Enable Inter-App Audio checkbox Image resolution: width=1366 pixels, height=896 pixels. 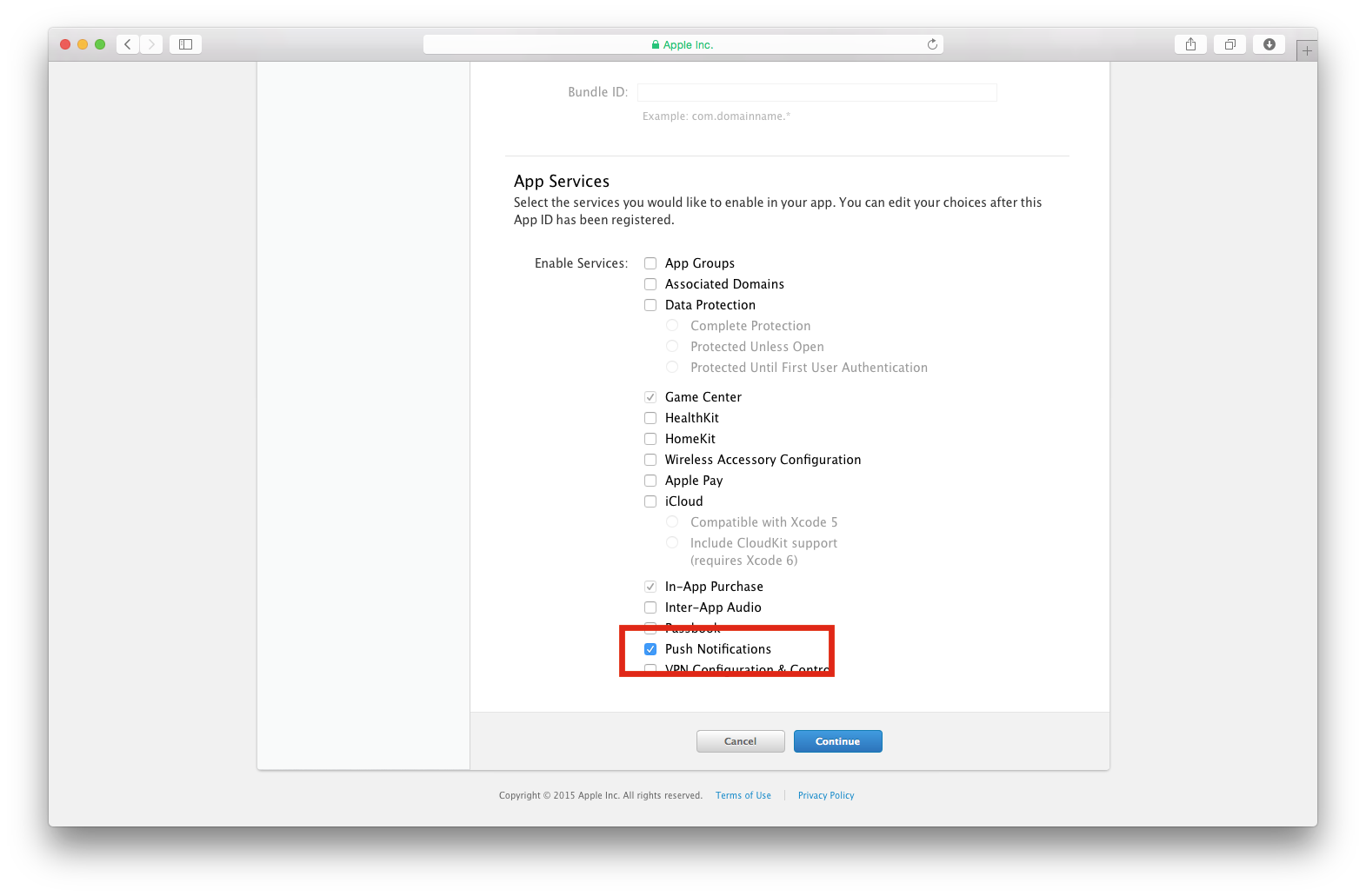(650, 607)
